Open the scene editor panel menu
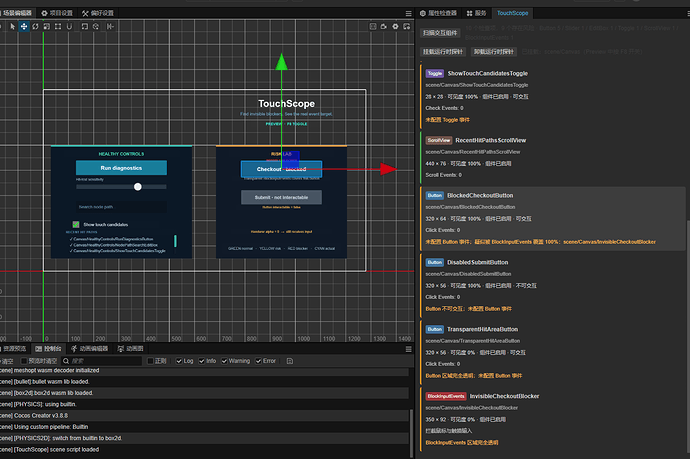690x459 pixels. pyautogui.click(x=408, y=14)
